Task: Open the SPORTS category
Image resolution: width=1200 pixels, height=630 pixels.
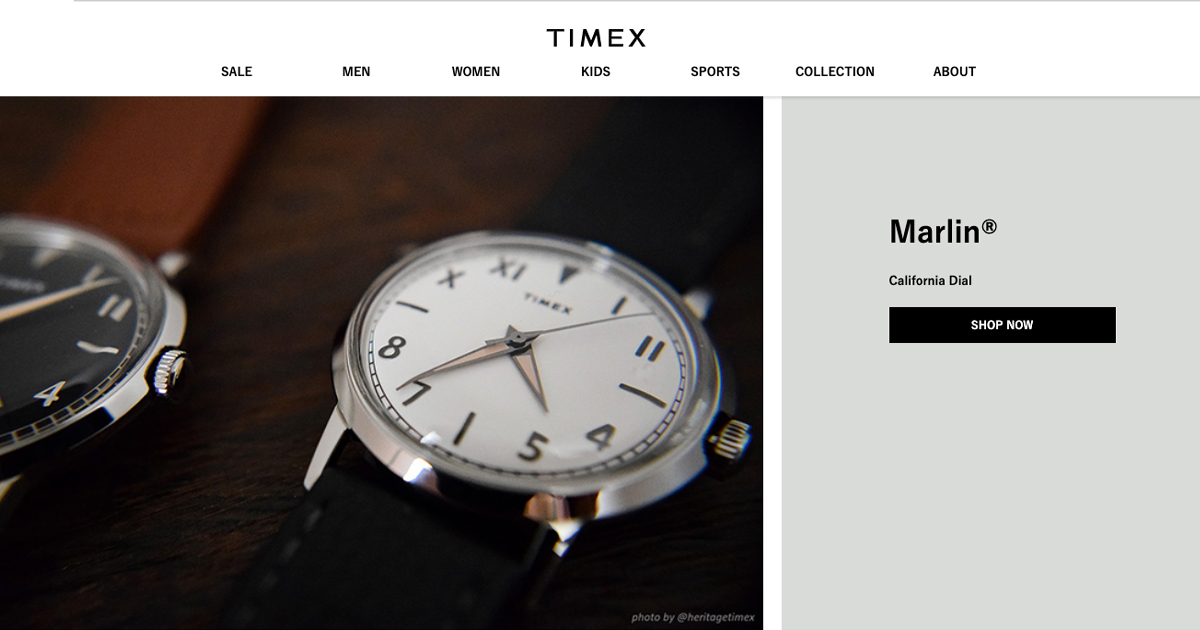Action: (715, 71)
